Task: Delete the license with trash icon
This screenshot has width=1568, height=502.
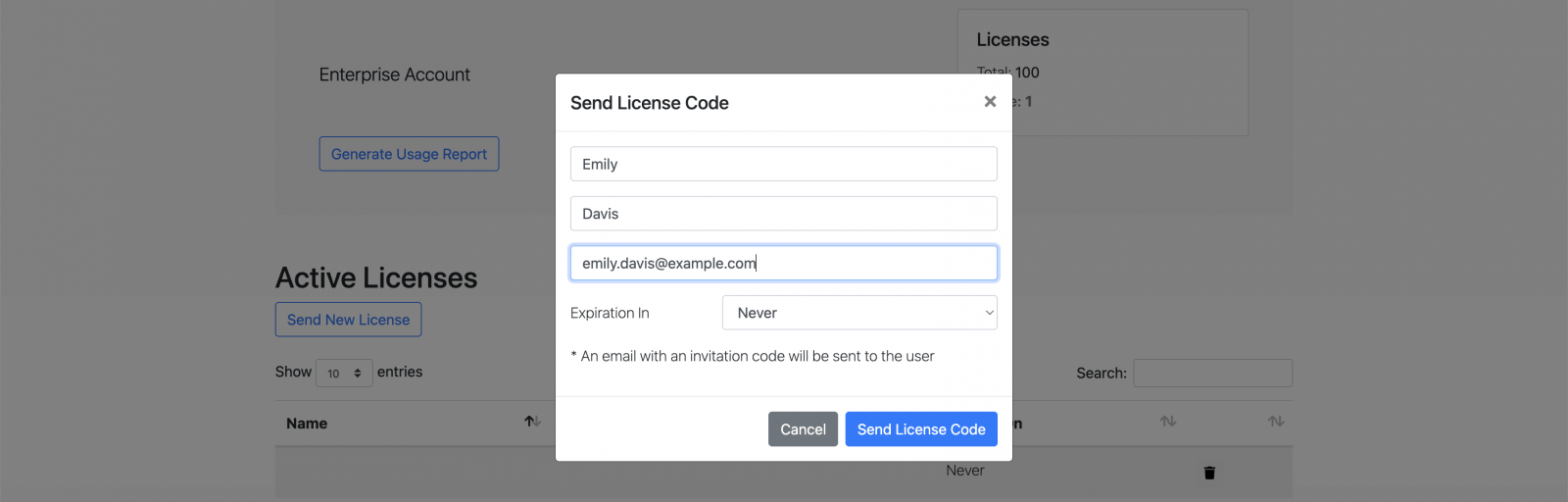Action: pos(1209,473)
